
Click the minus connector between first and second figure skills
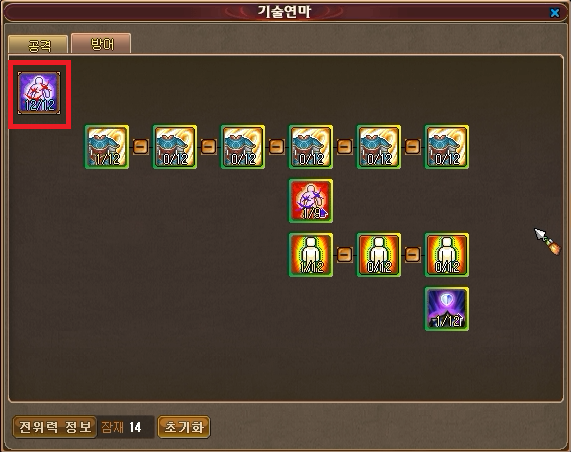click(x=344, y=255)
